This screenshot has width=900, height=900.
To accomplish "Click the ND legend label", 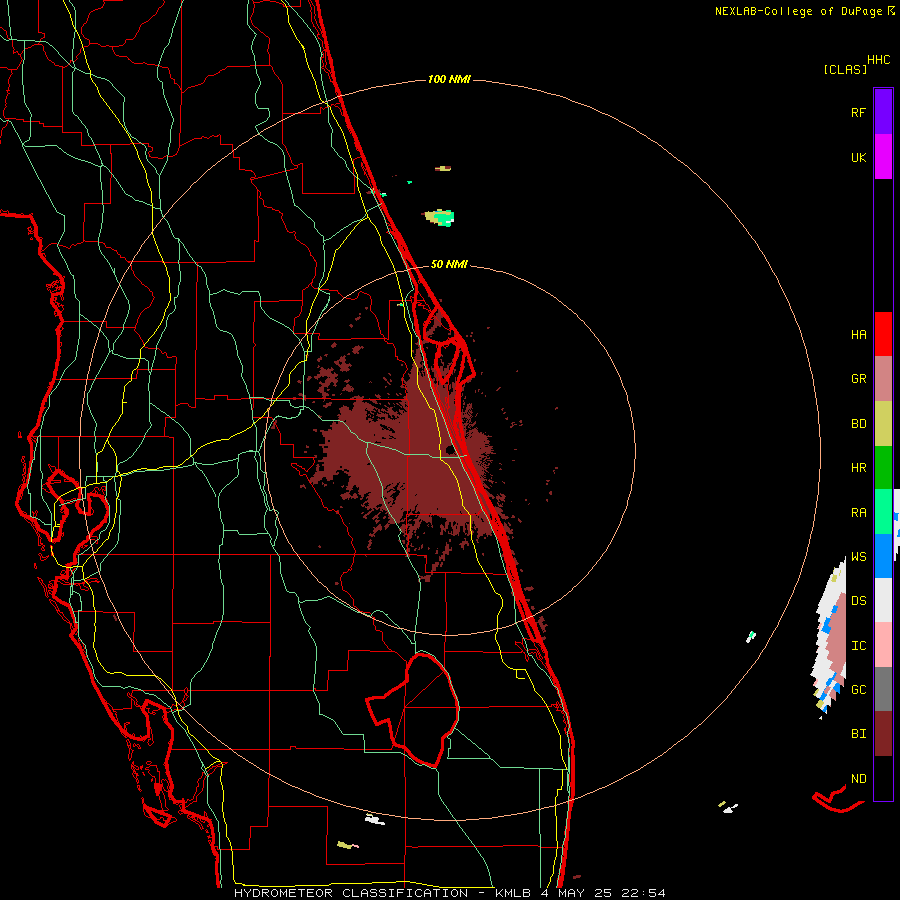I will (x=858, y=779).
